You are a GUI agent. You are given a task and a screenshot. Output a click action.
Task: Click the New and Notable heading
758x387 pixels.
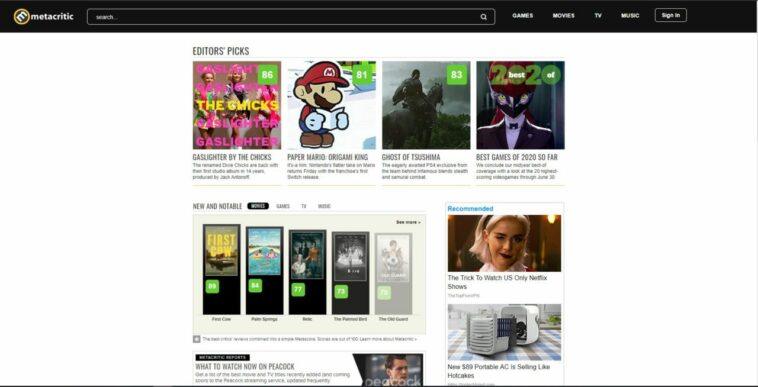coord(218,206)
